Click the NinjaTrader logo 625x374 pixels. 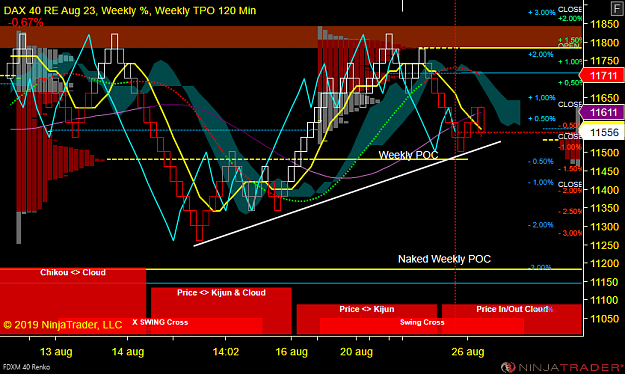pos(562,366)
